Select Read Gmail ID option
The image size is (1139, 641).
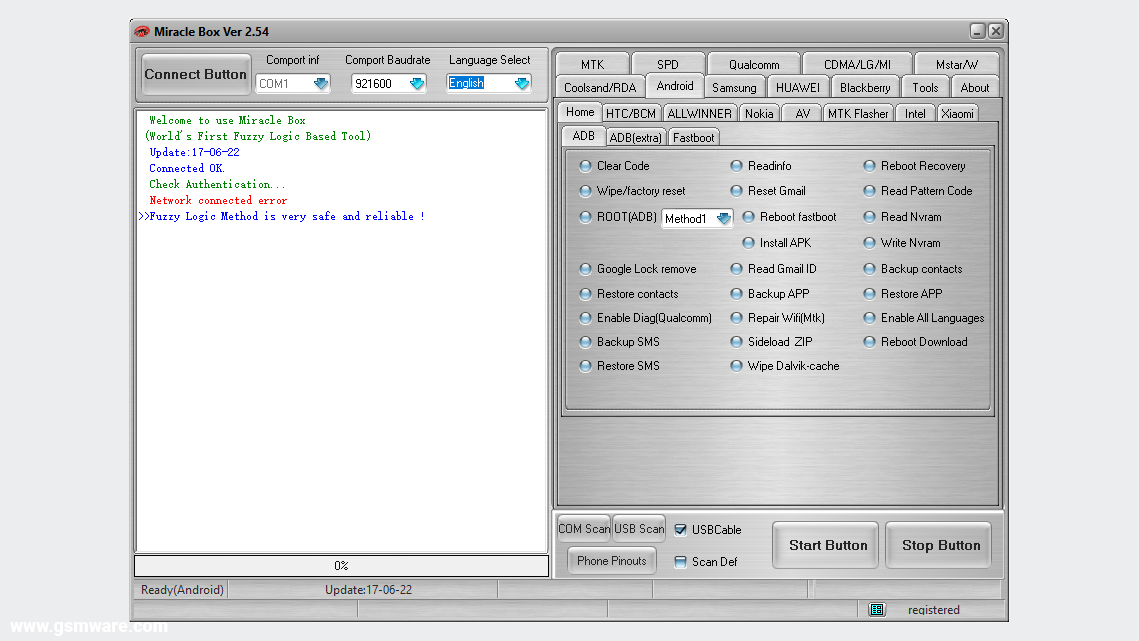point(737,269)
